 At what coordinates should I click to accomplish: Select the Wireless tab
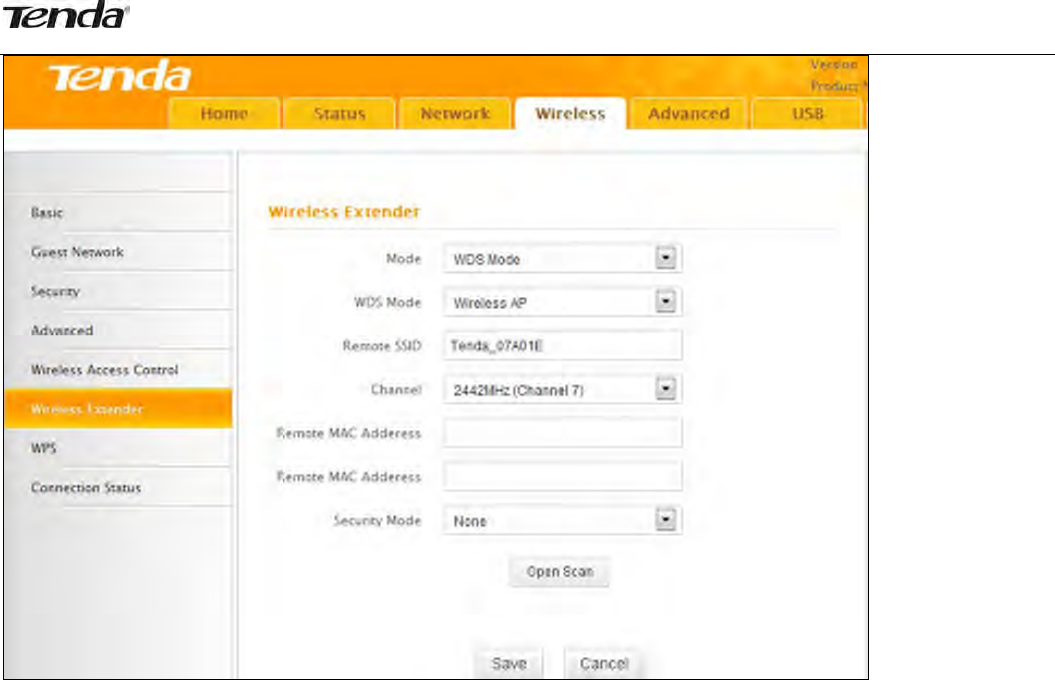point(571,113)
